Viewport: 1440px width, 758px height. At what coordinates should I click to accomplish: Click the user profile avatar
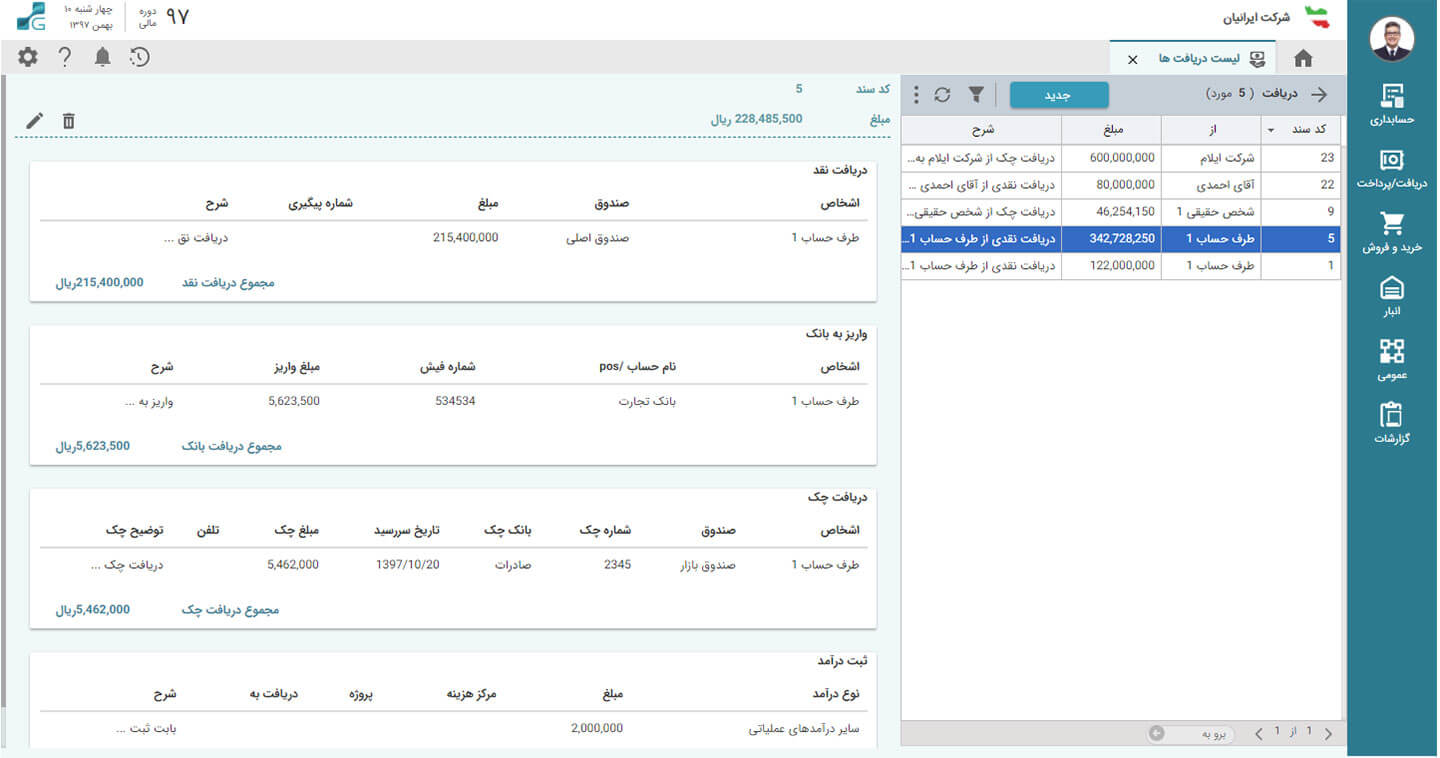click(x=1392, y=39)
